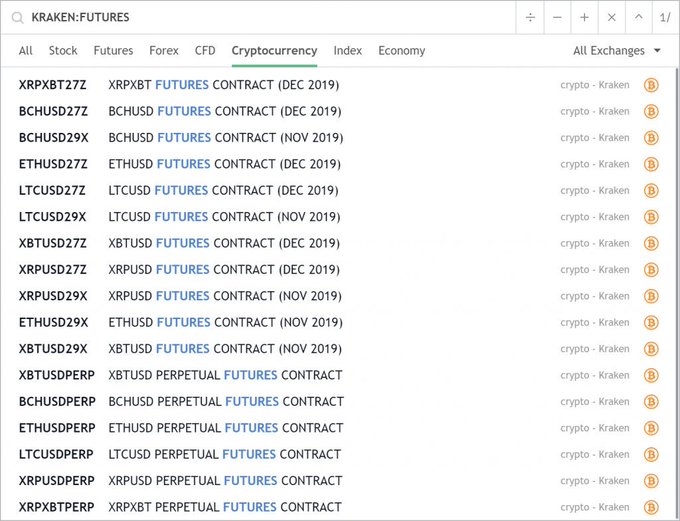Click Bitcoin icon in XRPXBT27Z row

pos(651,85)
